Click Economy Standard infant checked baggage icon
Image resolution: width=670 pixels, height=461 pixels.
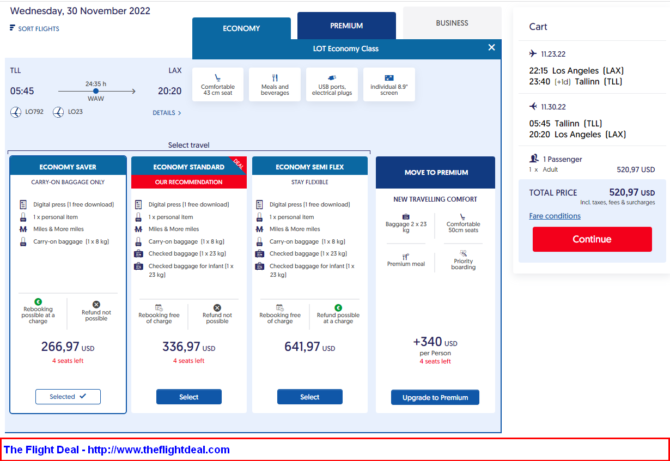point(138,266)
